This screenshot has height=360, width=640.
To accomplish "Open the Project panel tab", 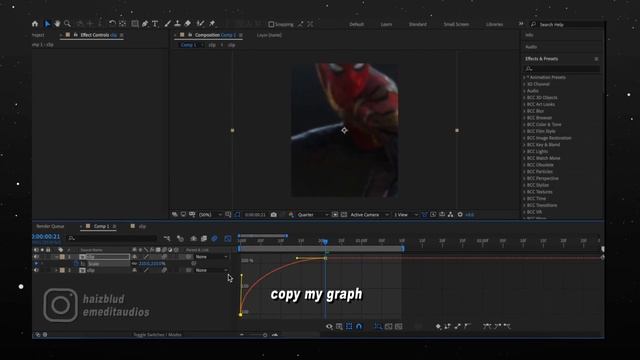I will [38, 35].
